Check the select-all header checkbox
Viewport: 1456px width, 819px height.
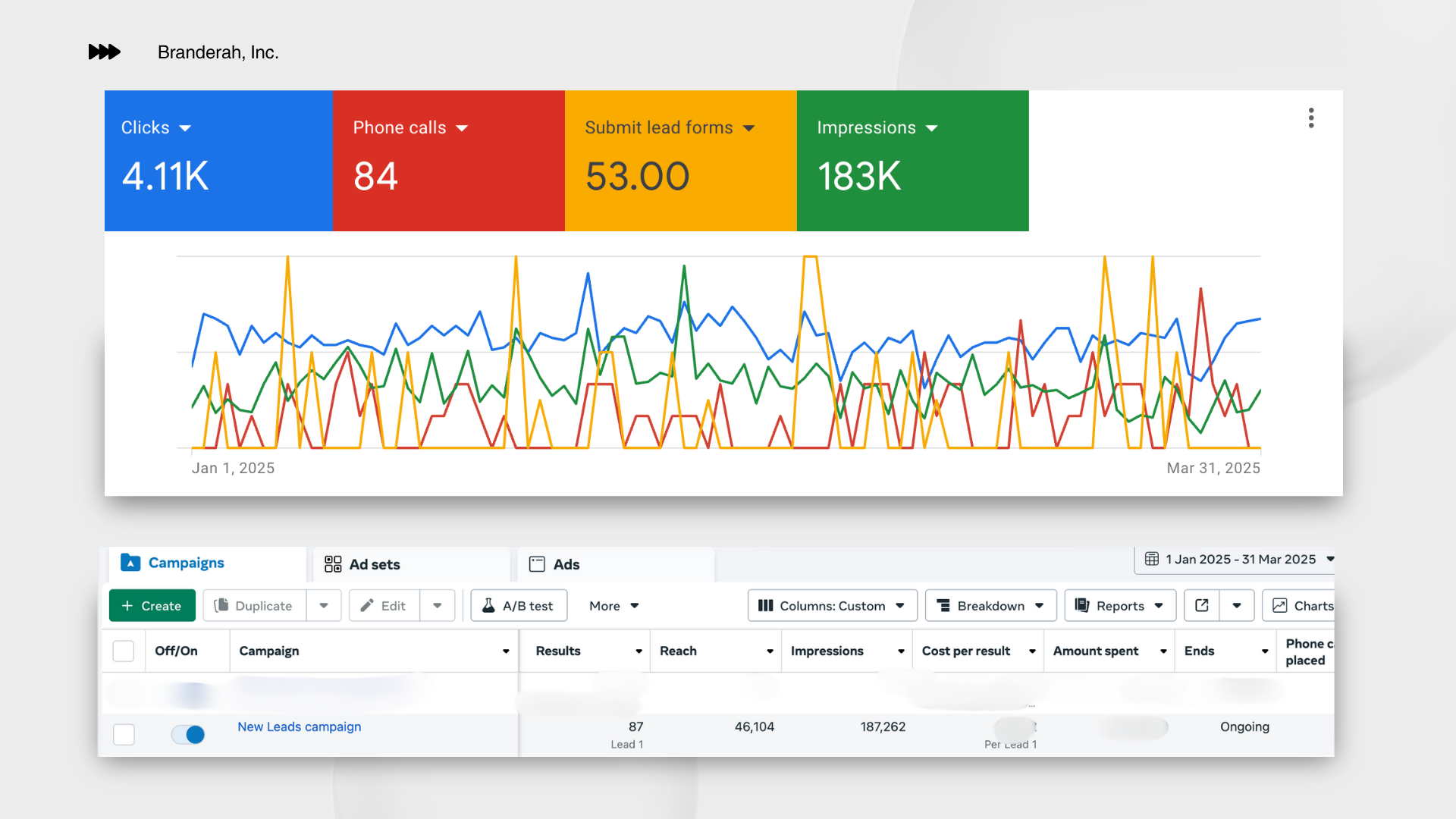click(124, 651)
